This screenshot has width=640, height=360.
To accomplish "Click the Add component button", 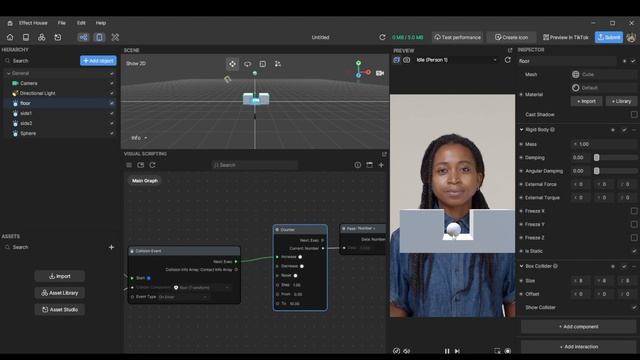I will click(x=578, y=327).
